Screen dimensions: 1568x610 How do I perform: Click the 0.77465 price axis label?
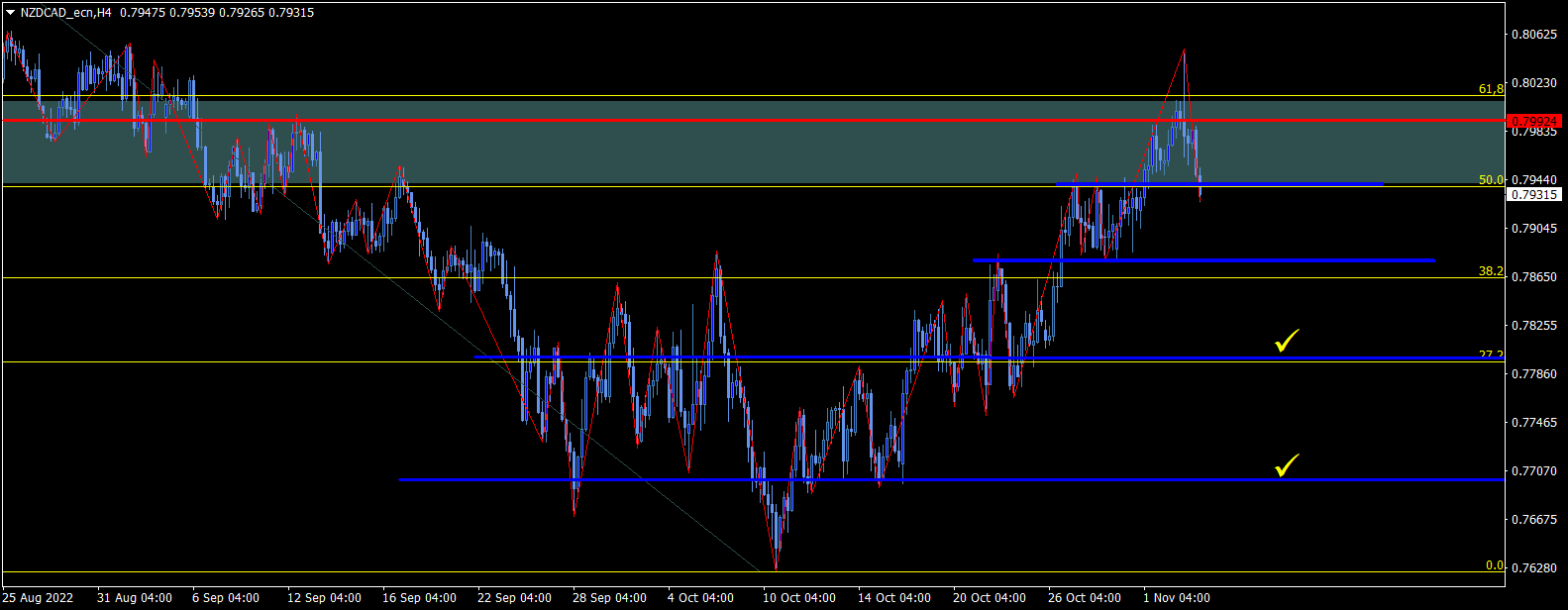(1534, 423)
